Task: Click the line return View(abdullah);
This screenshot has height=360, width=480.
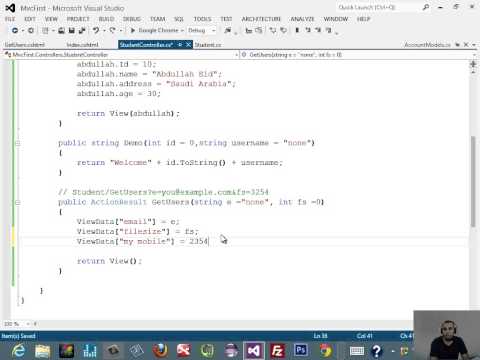Action: pos(128,113)
